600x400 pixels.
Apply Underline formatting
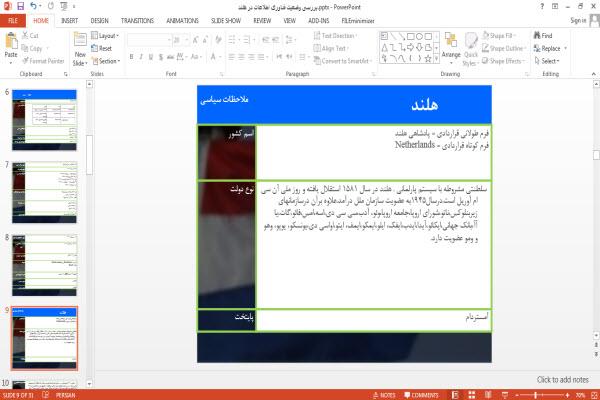[x=151, y=57]
